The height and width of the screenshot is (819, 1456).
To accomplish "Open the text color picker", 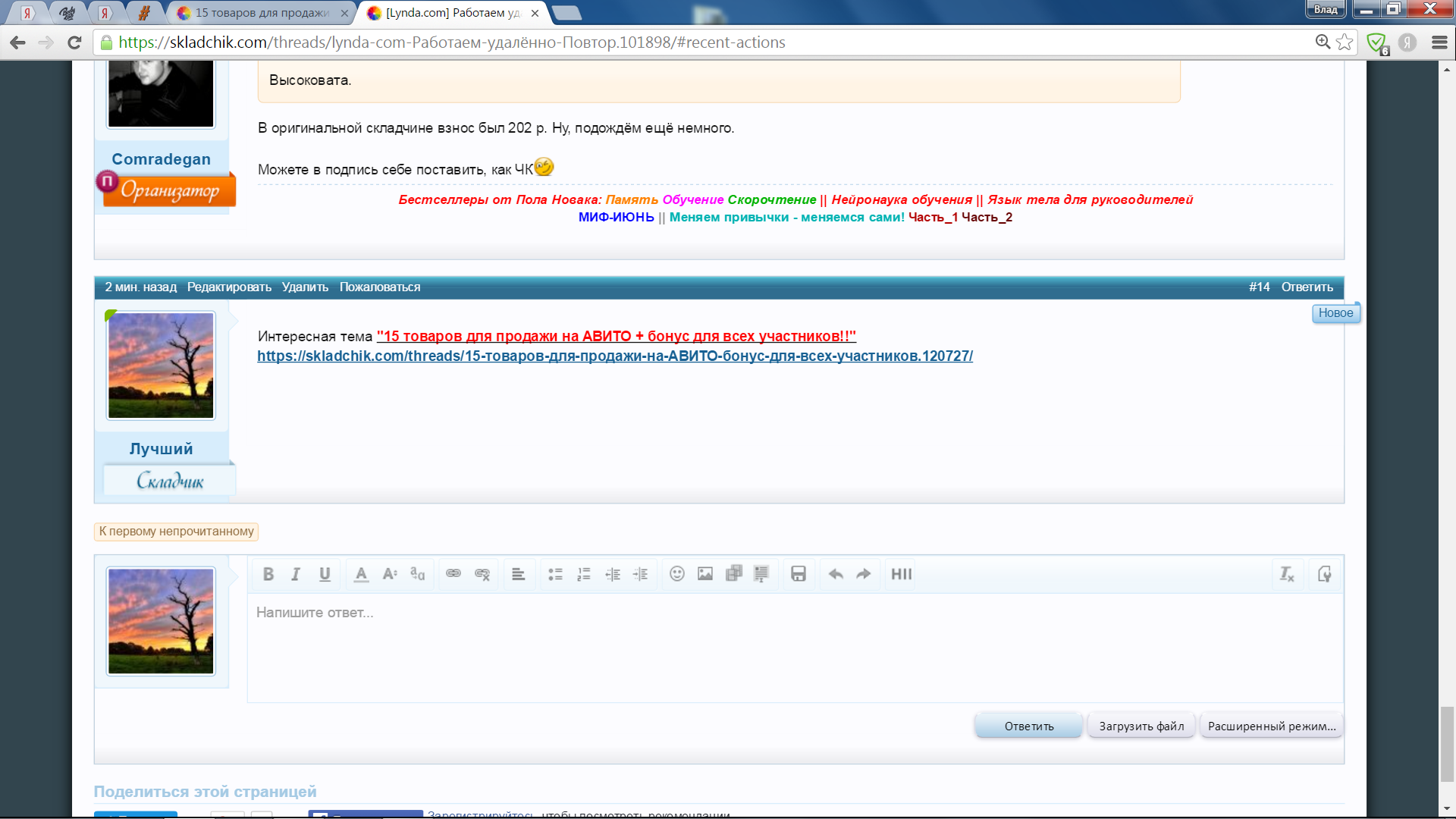I will pos(362,574).
